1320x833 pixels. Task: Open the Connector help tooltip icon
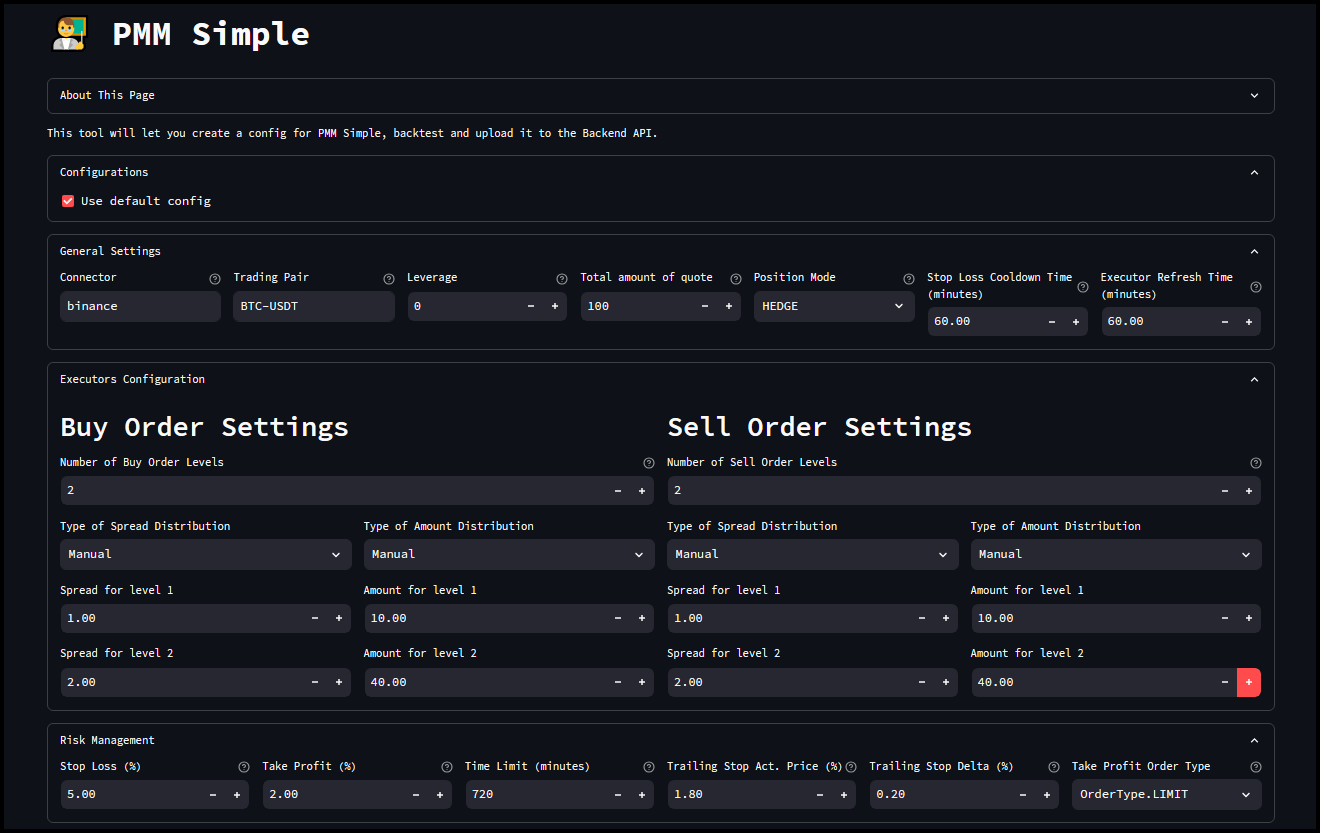pos(215,278)
